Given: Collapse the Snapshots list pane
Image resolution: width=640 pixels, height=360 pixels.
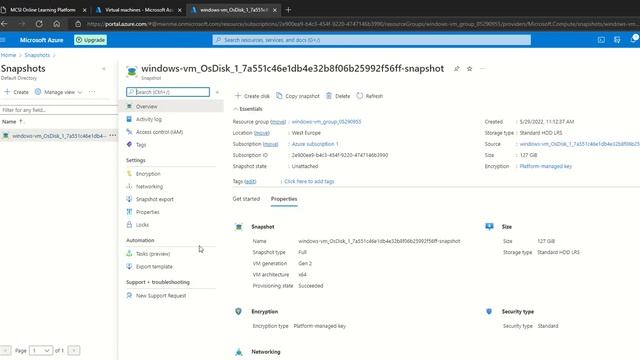Looking at the screenshot, I should coord(104,69).
